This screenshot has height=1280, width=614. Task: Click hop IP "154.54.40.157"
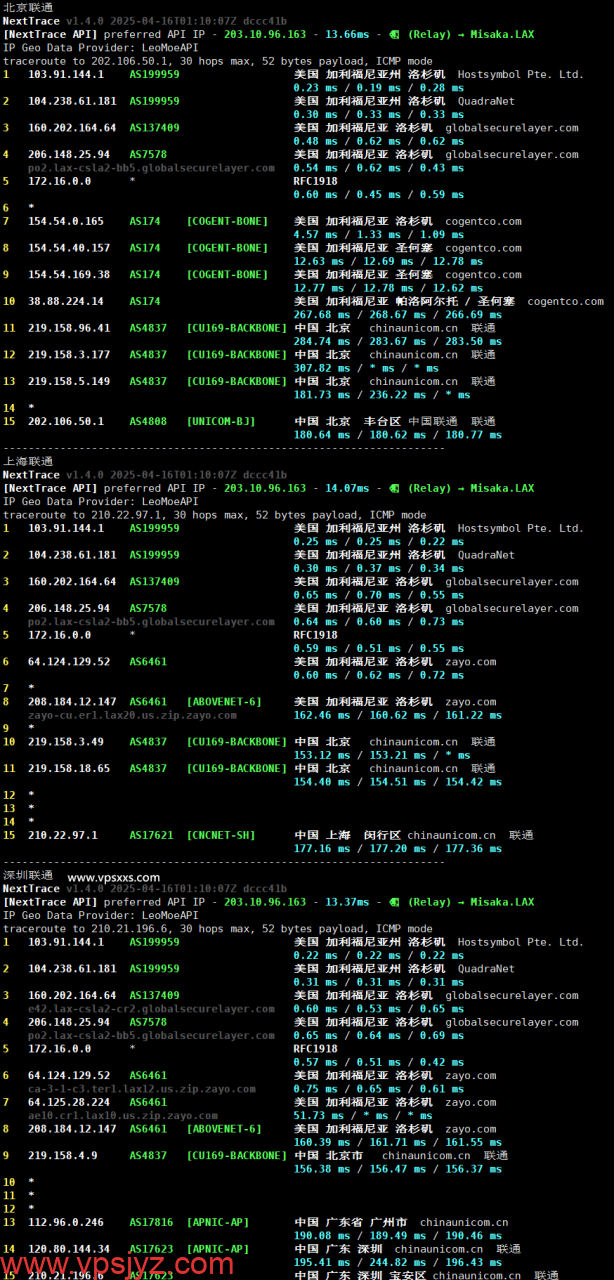pyautogui.click(x=69, y=248)
